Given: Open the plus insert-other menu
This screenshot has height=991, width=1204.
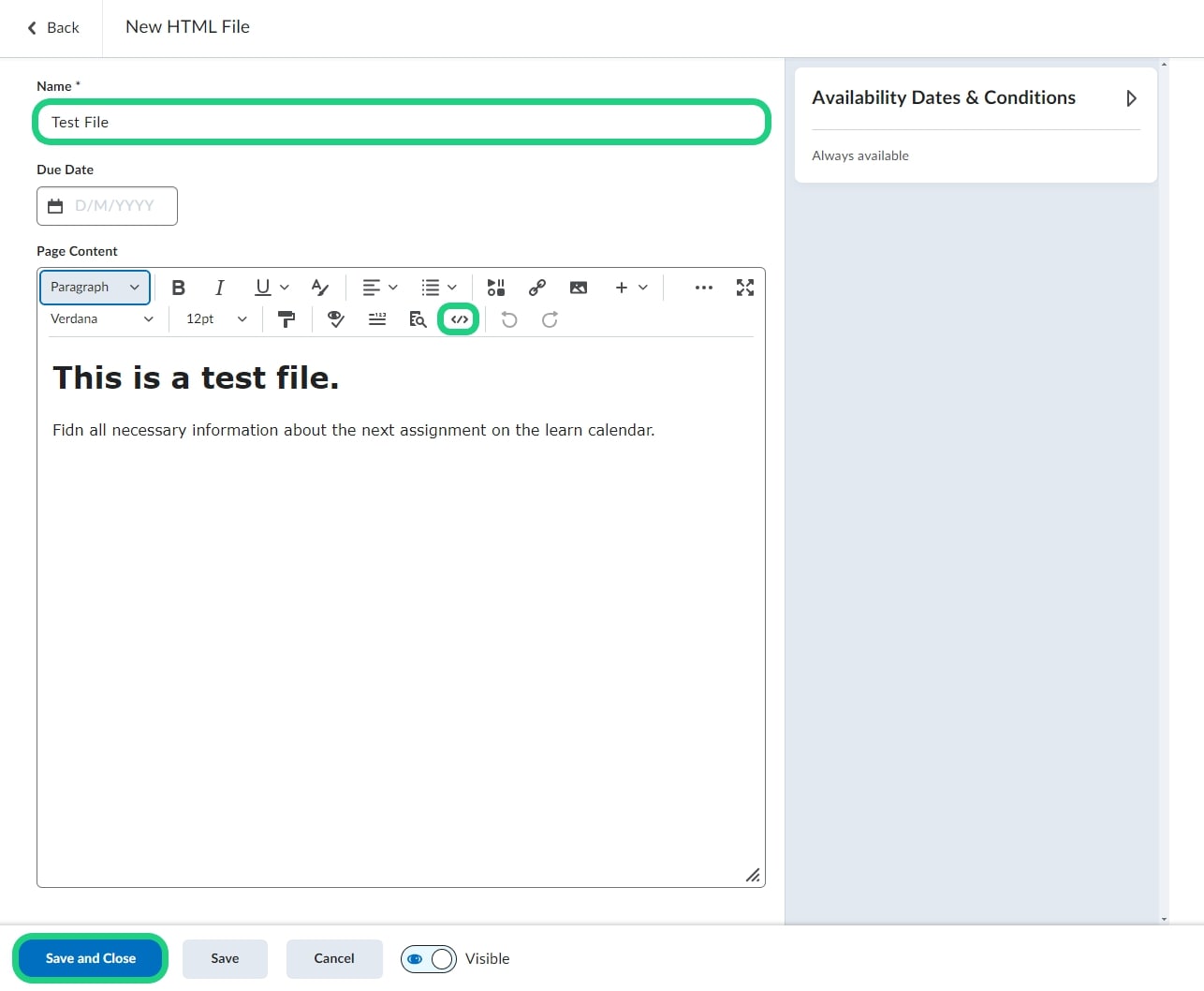Looking at the screenshot, I should pos(631,288).
